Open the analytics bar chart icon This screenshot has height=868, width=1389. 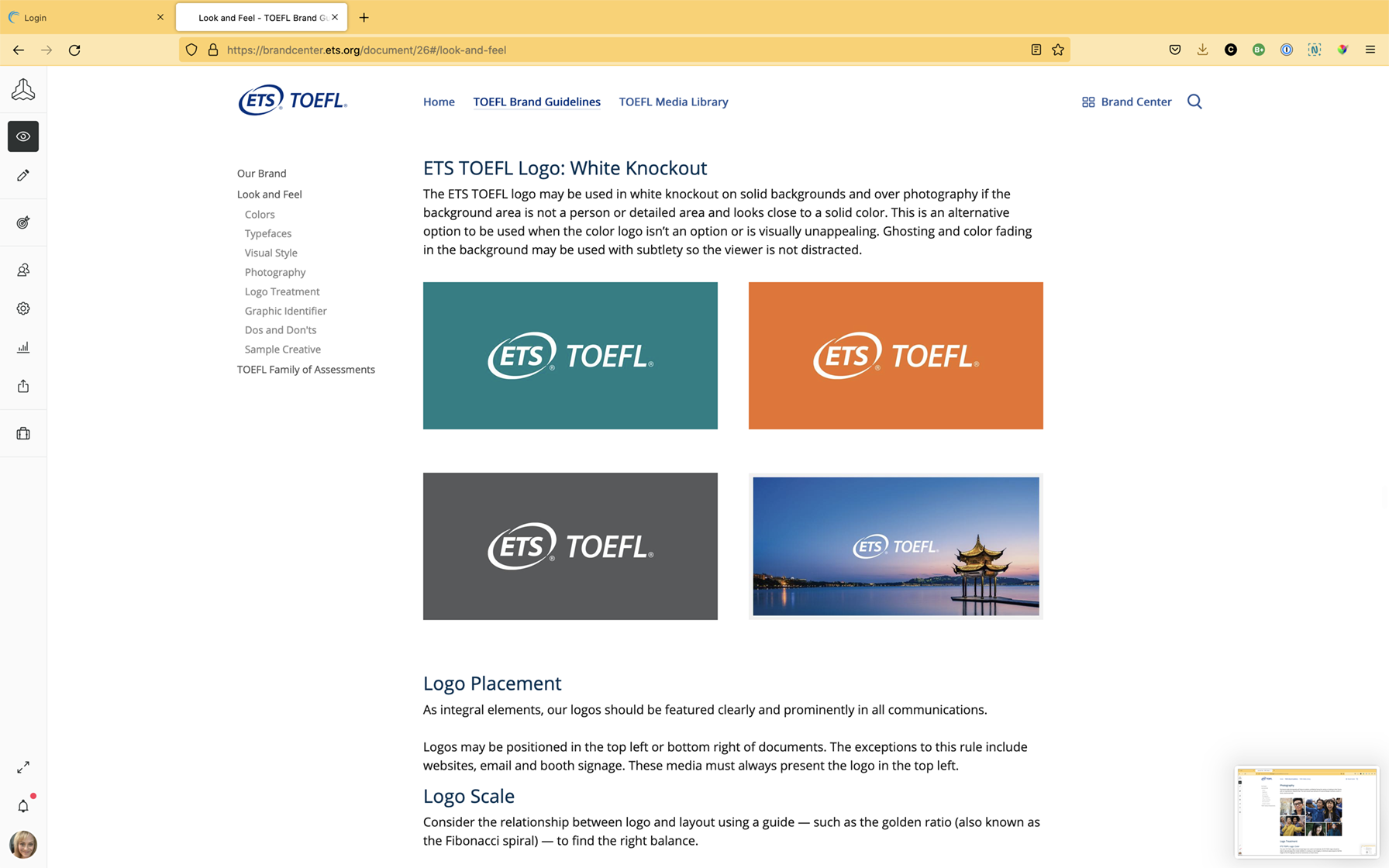23,347
